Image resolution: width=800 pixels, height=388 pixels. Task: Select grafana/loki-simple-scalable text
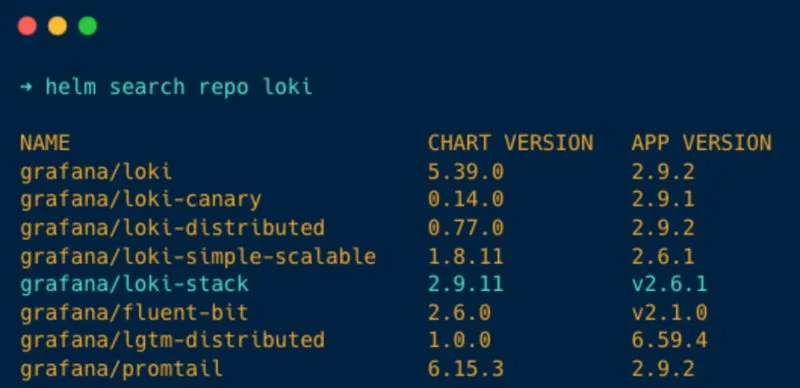(x=198, y=256)
